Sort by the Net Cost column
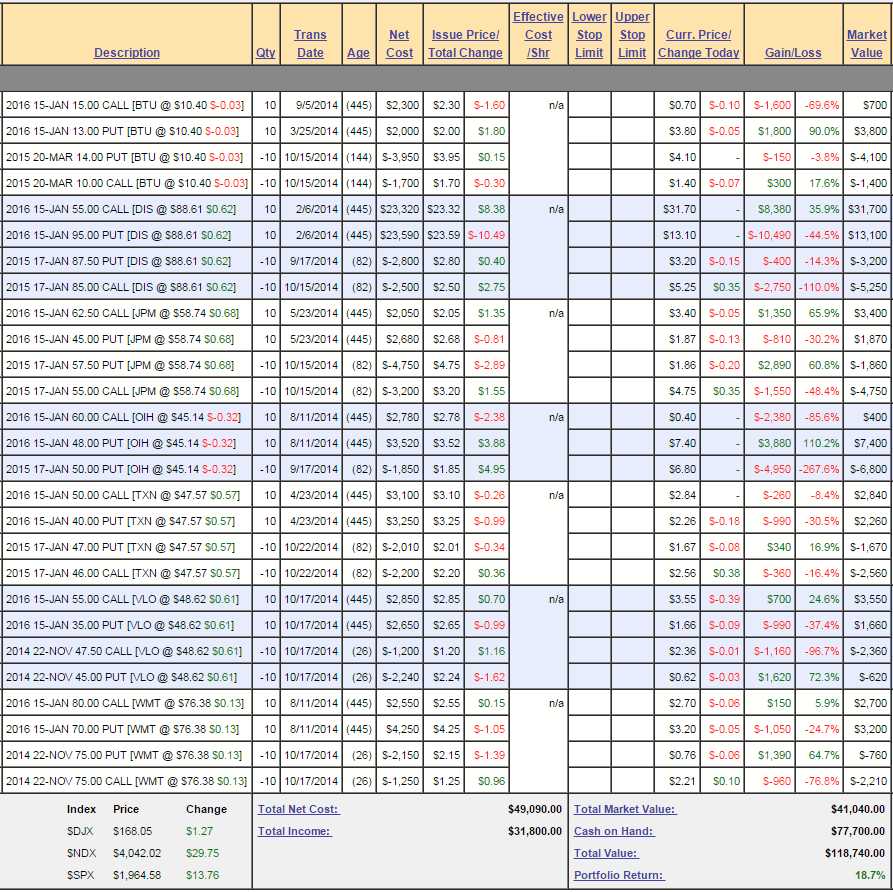This screenshot has height=893, width=893. tap(399, 44)
